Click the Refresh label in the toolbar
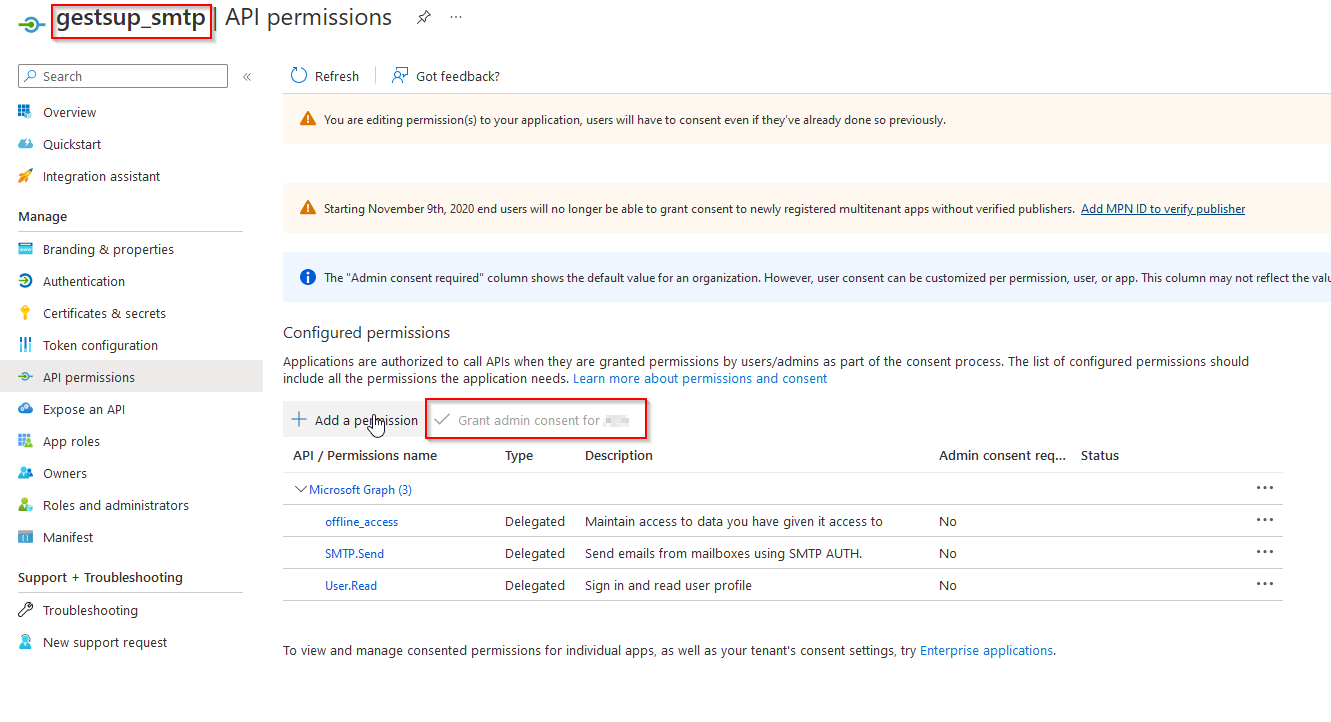 pyautogui.click(x=337, y=76)
